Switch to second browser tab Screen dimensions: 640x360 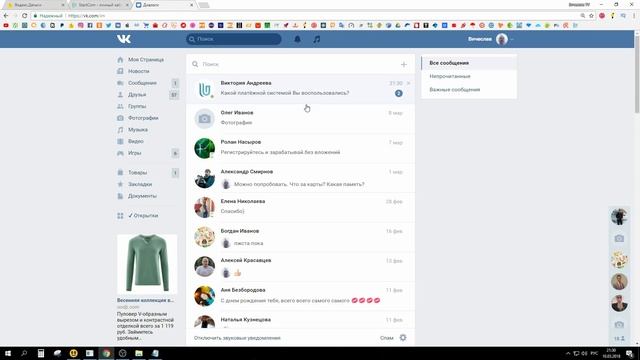pos(99,5)
